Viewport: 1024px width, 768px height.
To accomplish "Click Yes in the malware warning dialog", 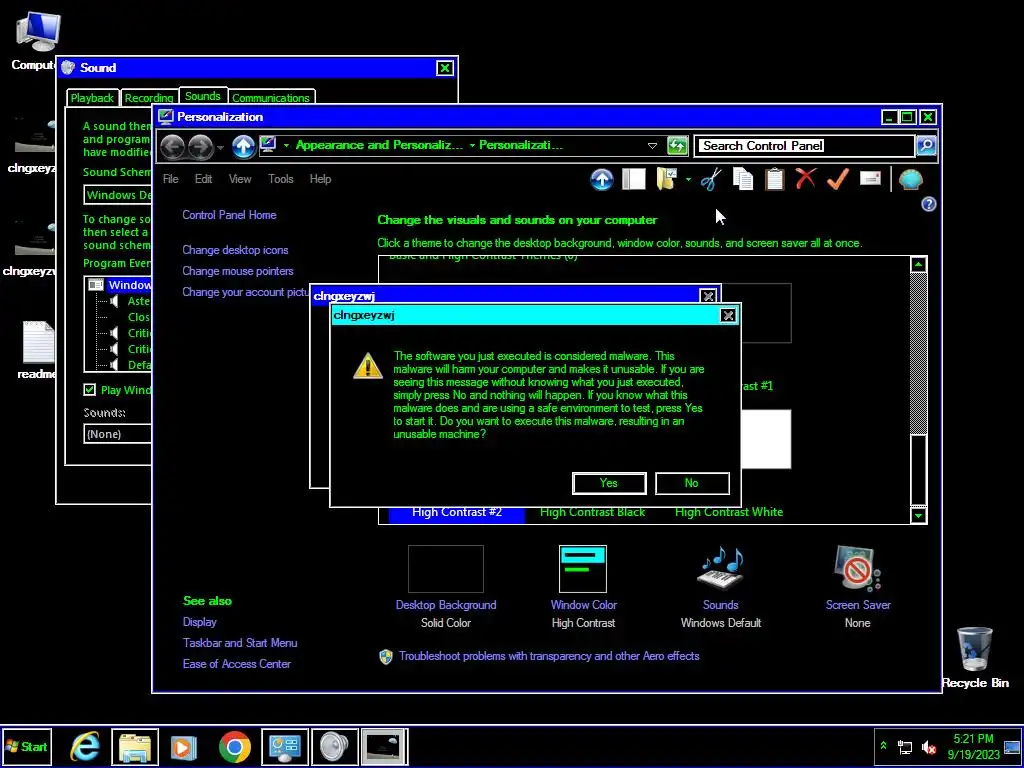I will tap(609, 483).
